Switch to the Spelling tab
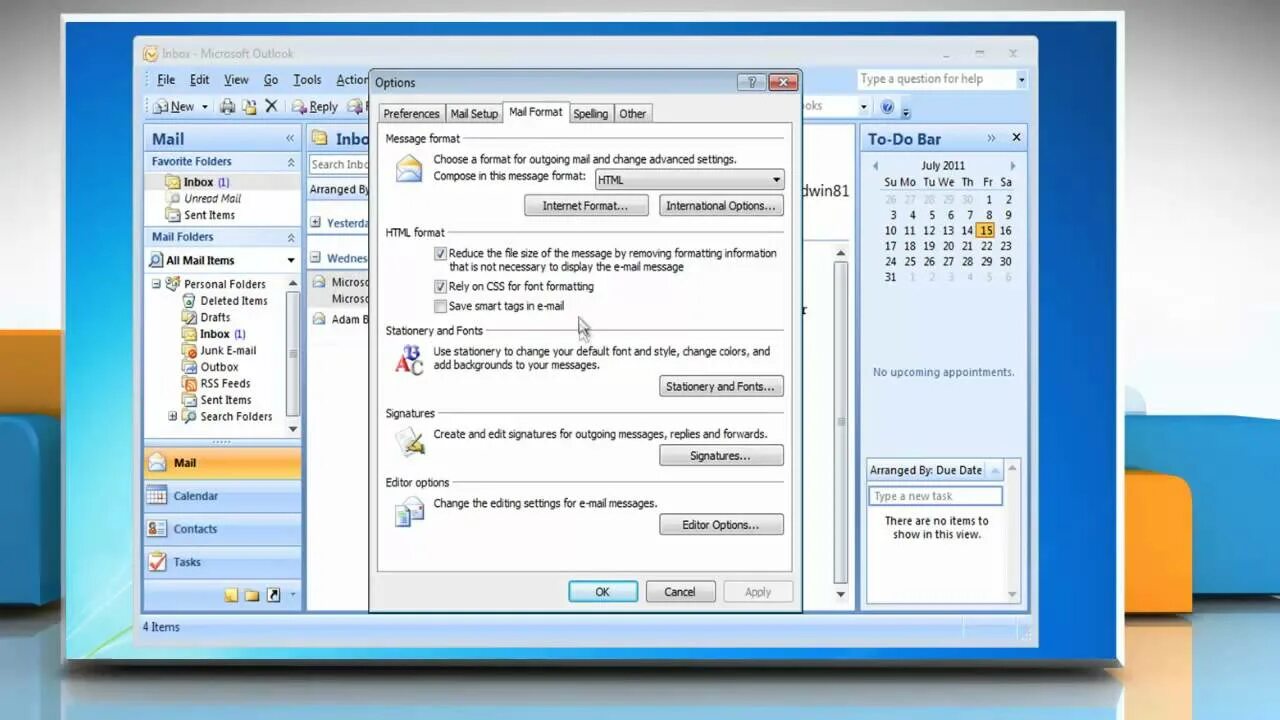Viewport: 1280px width, 720px height. 590,114
